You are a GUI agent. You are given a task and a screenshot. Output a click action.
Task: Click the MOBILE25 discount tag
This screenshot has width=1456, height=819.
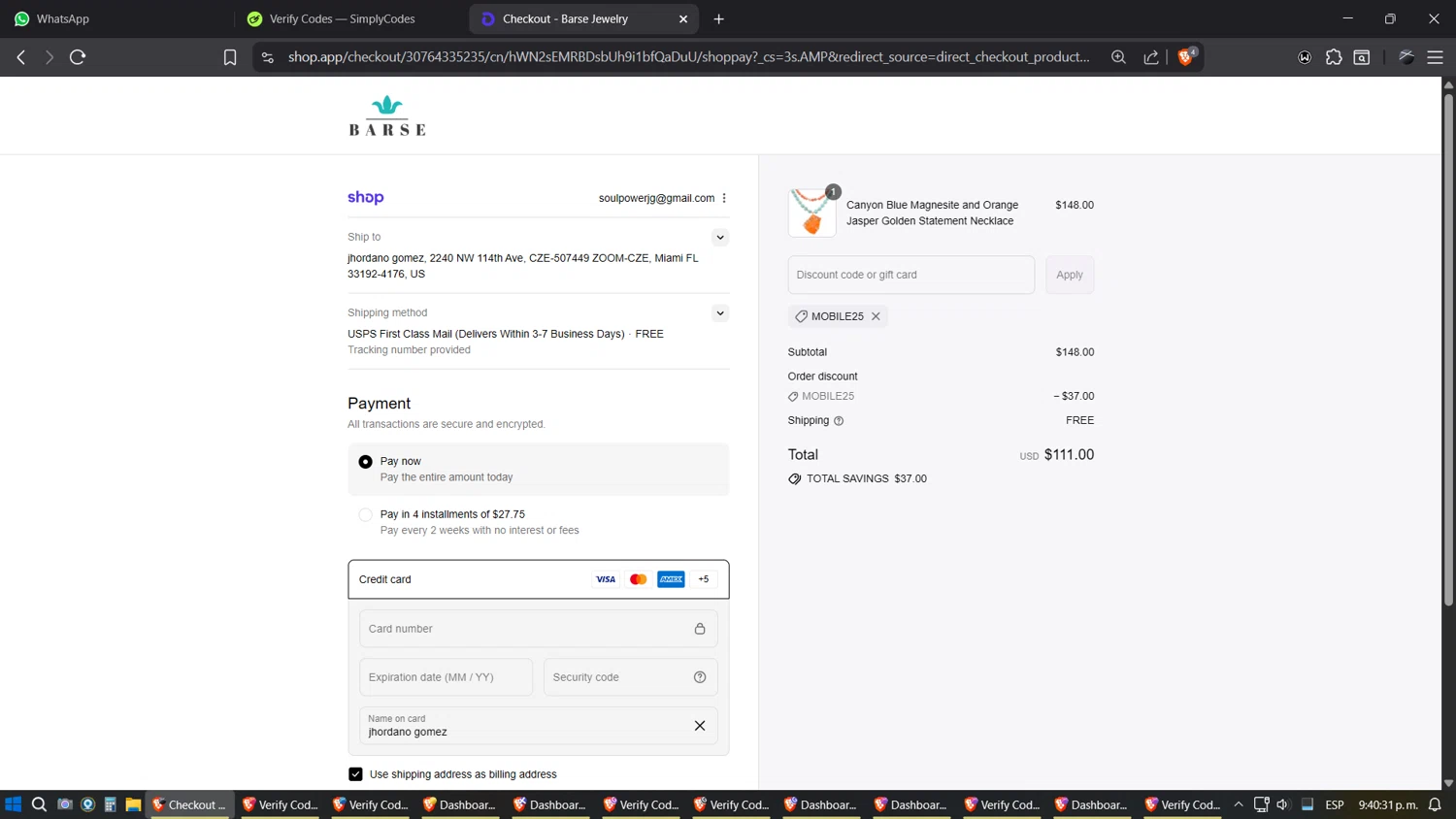pos(838,316)
